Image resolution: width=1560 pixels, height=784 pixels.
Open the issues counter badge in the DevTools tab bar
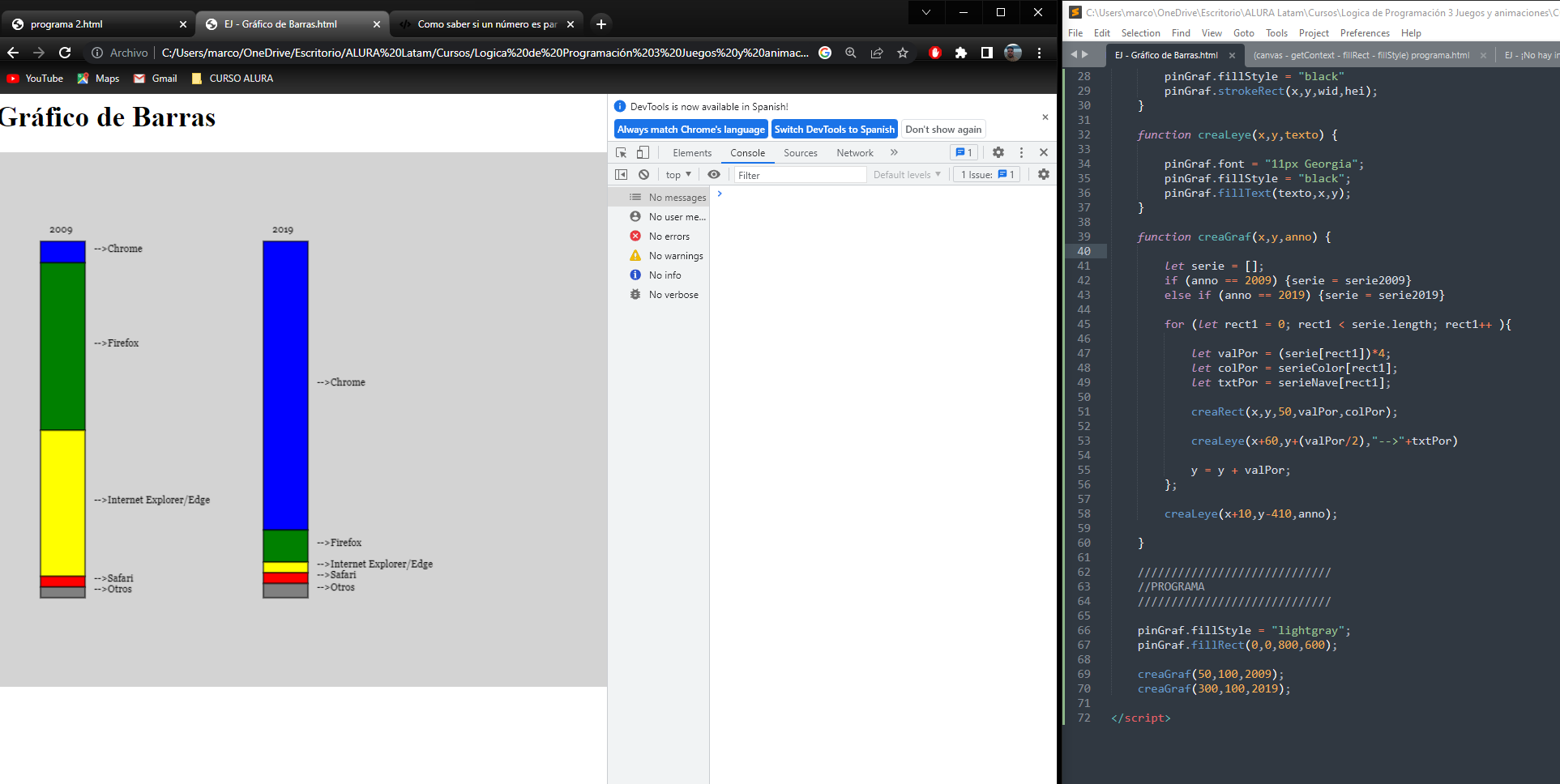coord(964,152)
